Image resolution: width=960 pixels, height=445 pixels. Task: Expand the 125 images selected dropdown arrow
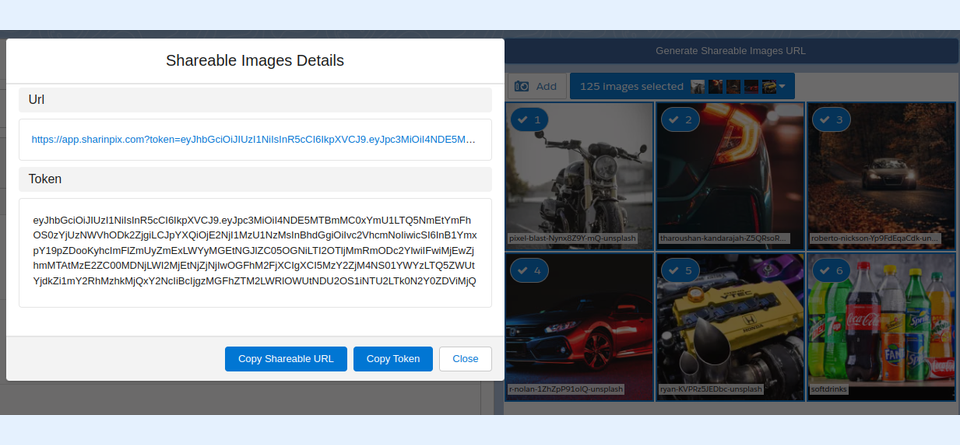[x=782, y=87]
